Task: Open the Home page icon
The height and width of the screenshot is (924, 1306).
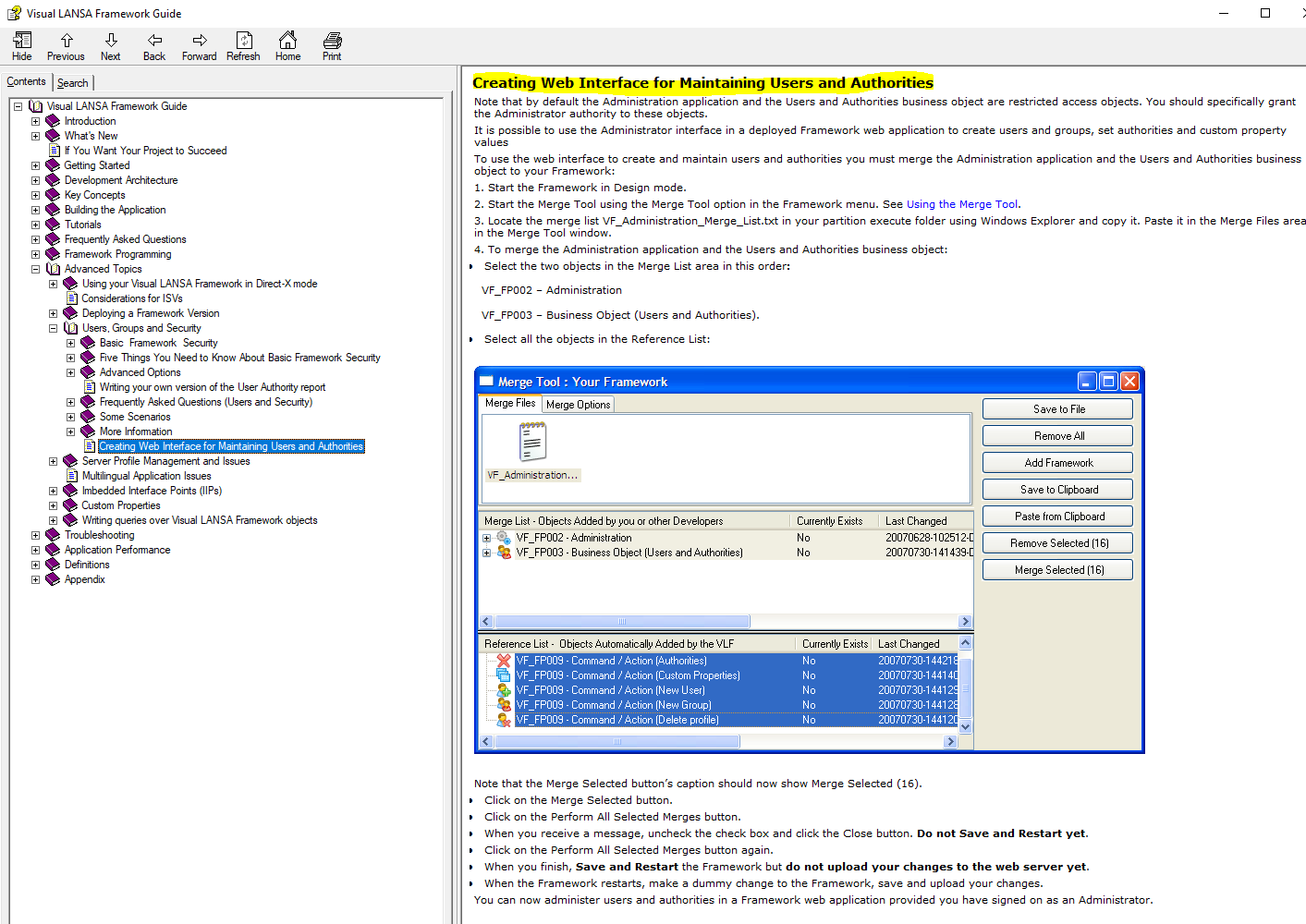Action: 287,45
